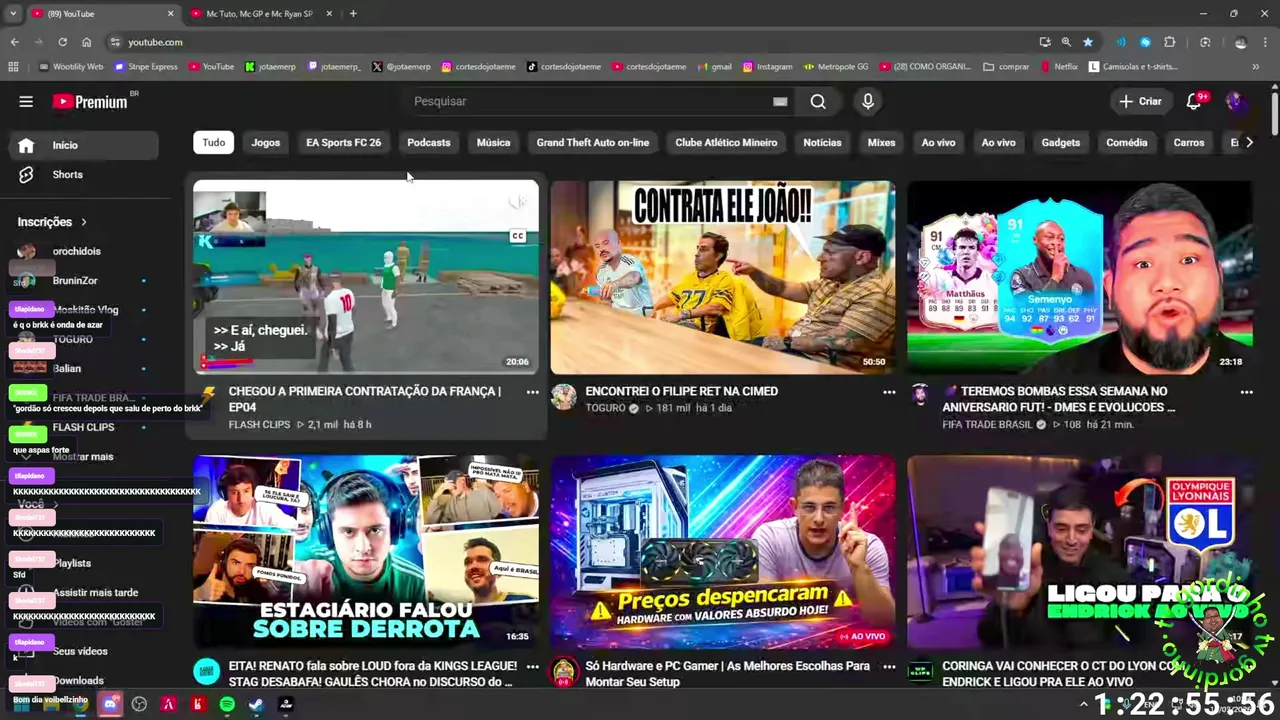Select the Mixes filter chip
The height and width of the screenshot is (720, 1280).
881,143
